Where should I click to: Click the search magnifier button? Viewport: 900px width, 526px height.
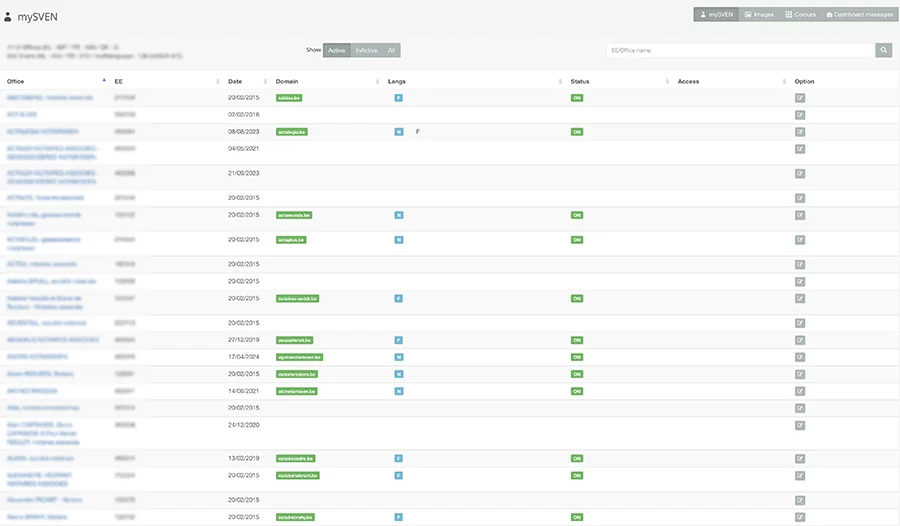click(883, 50)
